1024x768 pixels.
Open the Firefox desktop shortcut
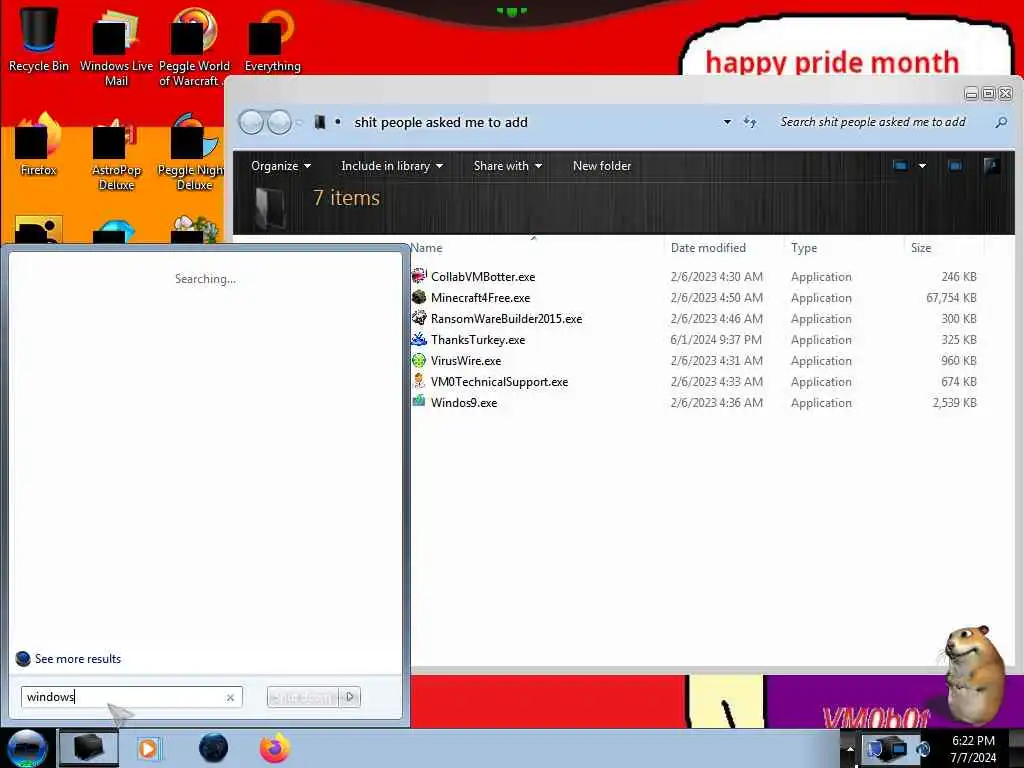pyautogui.click(x=39, y=145)
